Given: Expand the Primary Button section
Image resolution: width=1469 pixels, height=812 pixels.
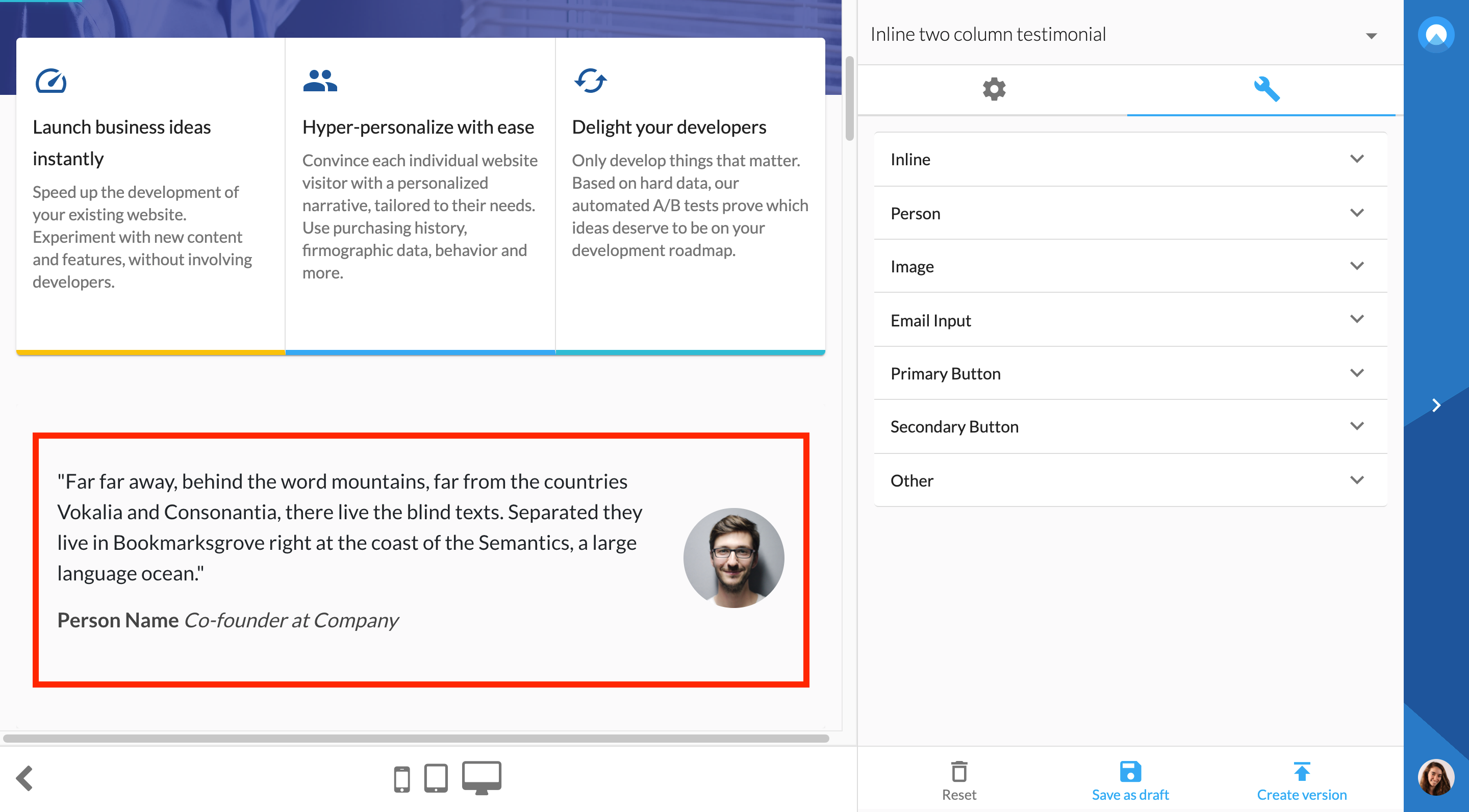Looking at the screenshot, I should click(x=1130, y=373).
